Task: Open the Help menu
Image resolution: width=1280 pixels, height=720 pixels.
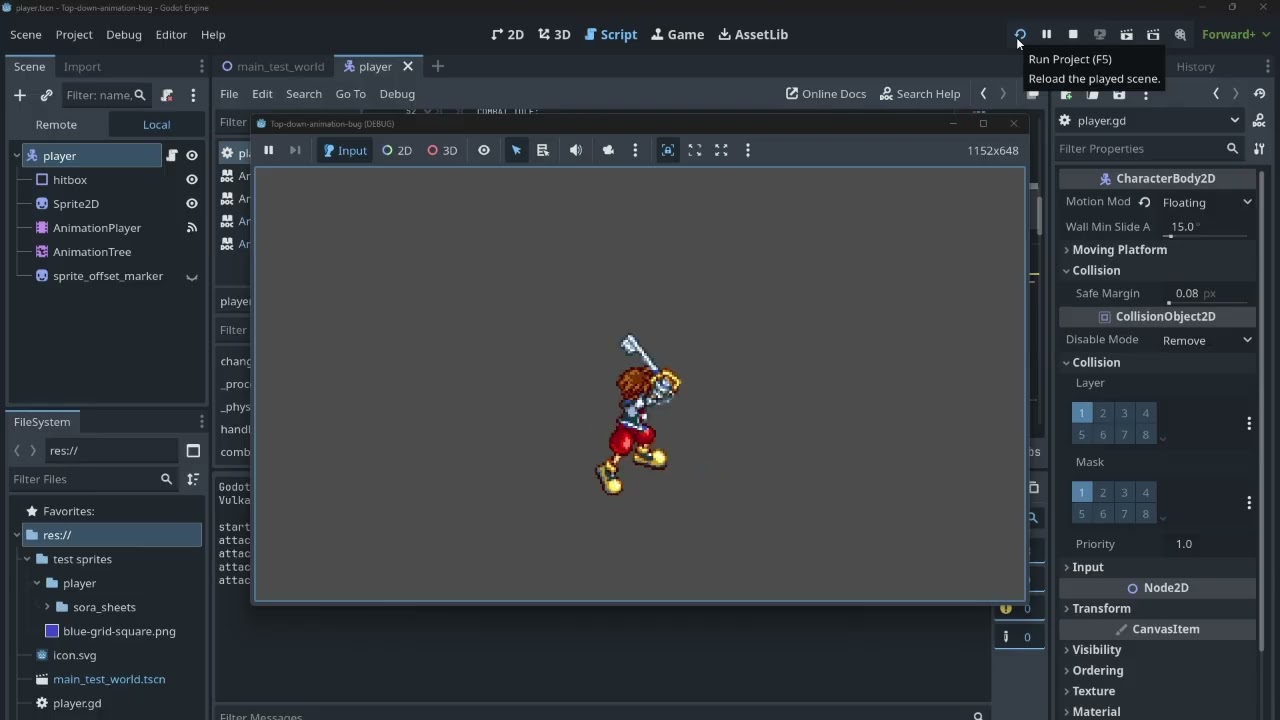Action: click(213, 34)
